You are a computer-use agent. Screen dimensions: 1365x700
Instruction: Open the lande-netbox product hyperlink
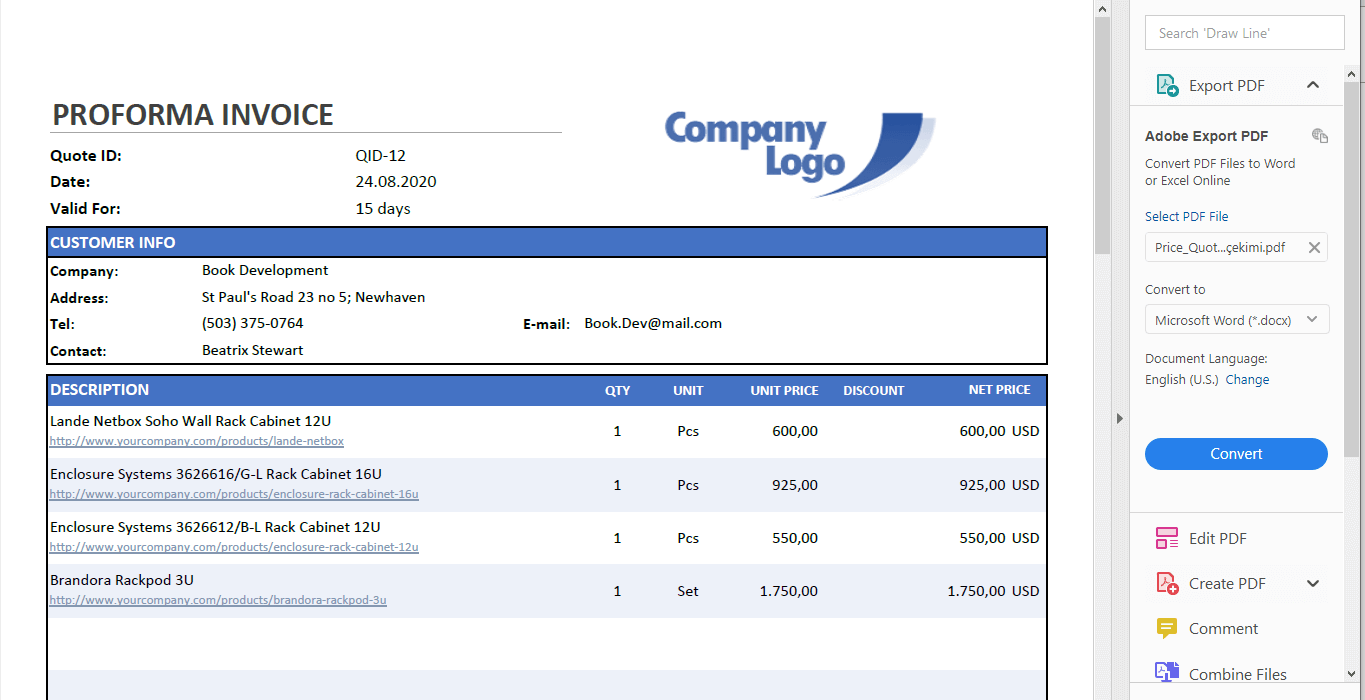pos(196,440)
